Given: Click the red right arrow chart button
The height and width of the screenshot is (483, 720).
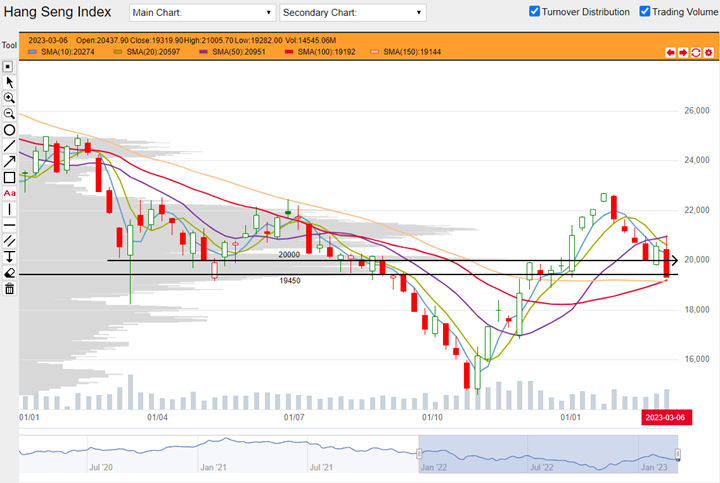Looking at the screenshot, I should (x=683, y=52).
